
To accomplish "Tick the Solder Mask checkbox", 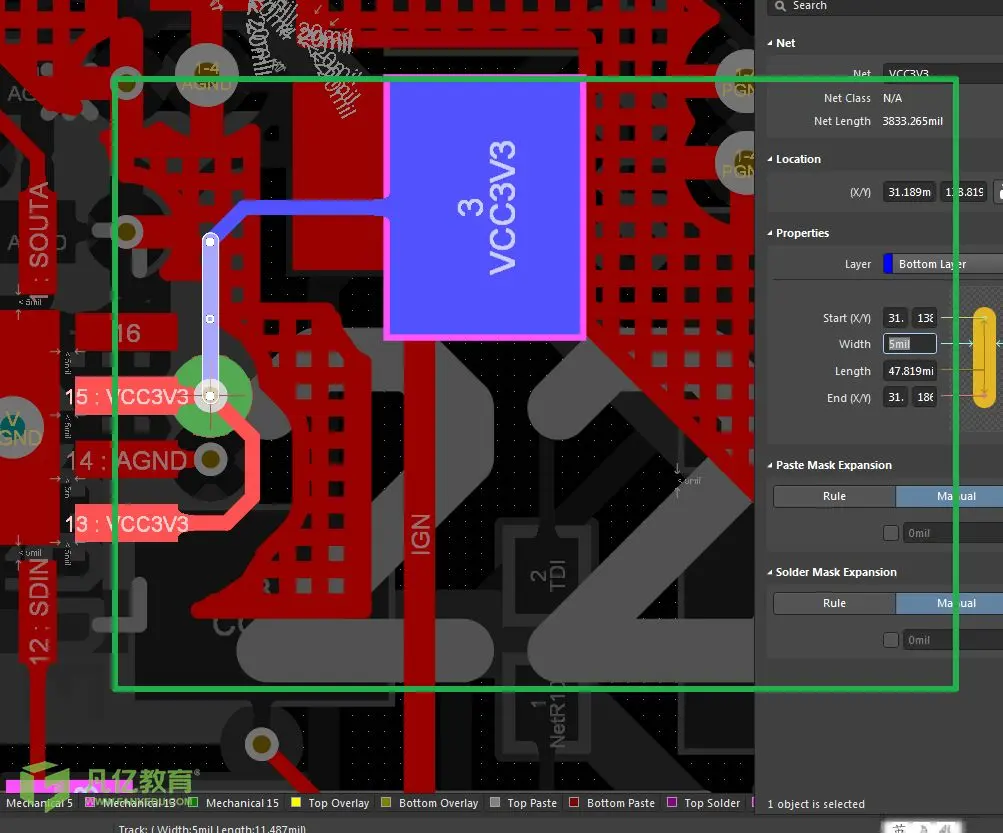I will pyautogui.click(x=890, y=640).
